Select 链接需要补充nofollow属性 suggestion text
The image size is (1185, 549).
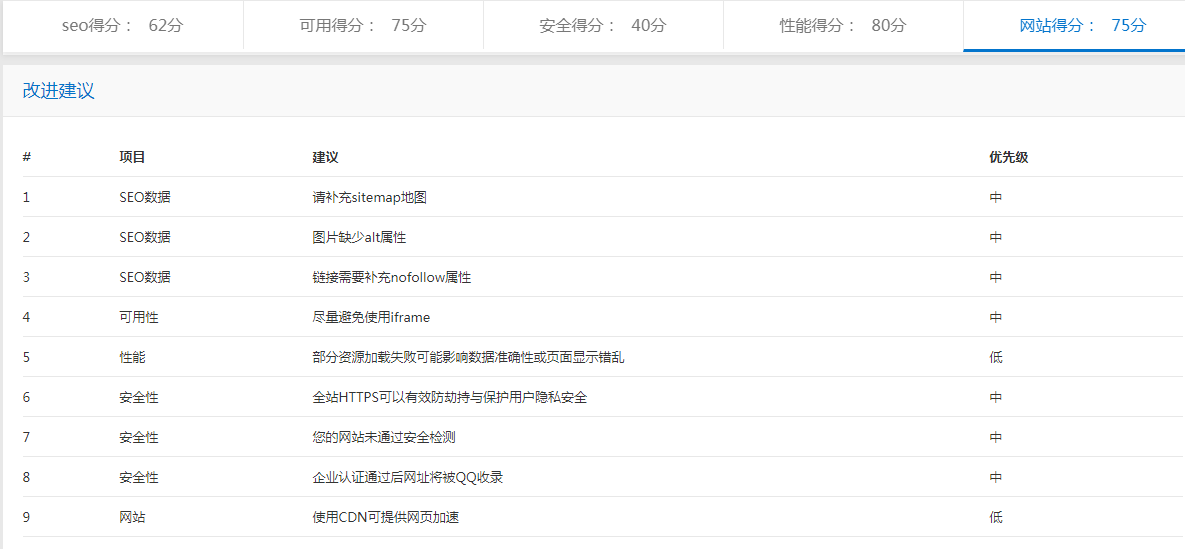(x=392, y=278)
